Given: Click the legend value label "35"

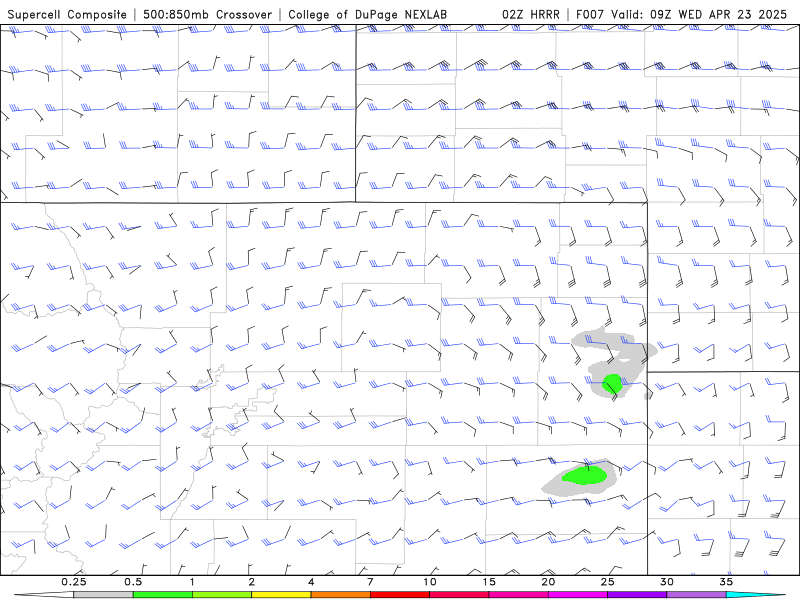Looking at the screenshot, I should pyautogui.click(x=727, y=582).
